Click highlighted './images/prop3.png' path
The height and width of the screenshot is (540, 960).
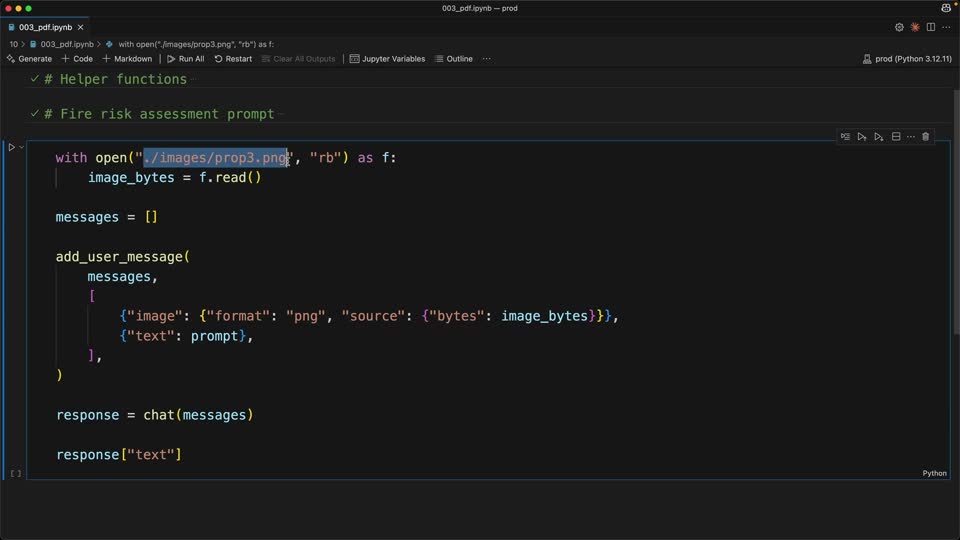tap(216, 157)
